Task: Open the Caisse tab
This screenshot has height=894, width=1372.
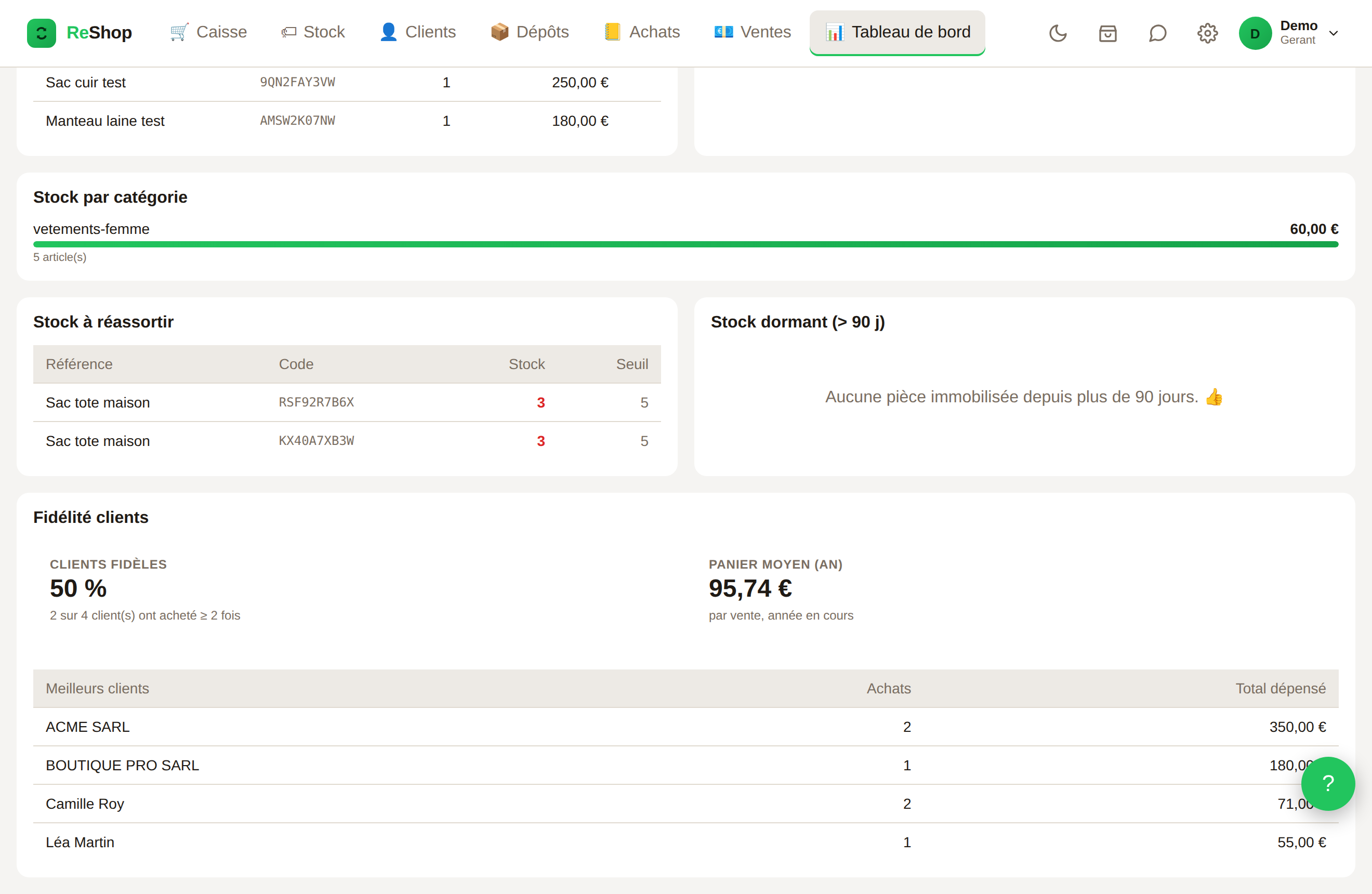Action: tap(209, 32)
